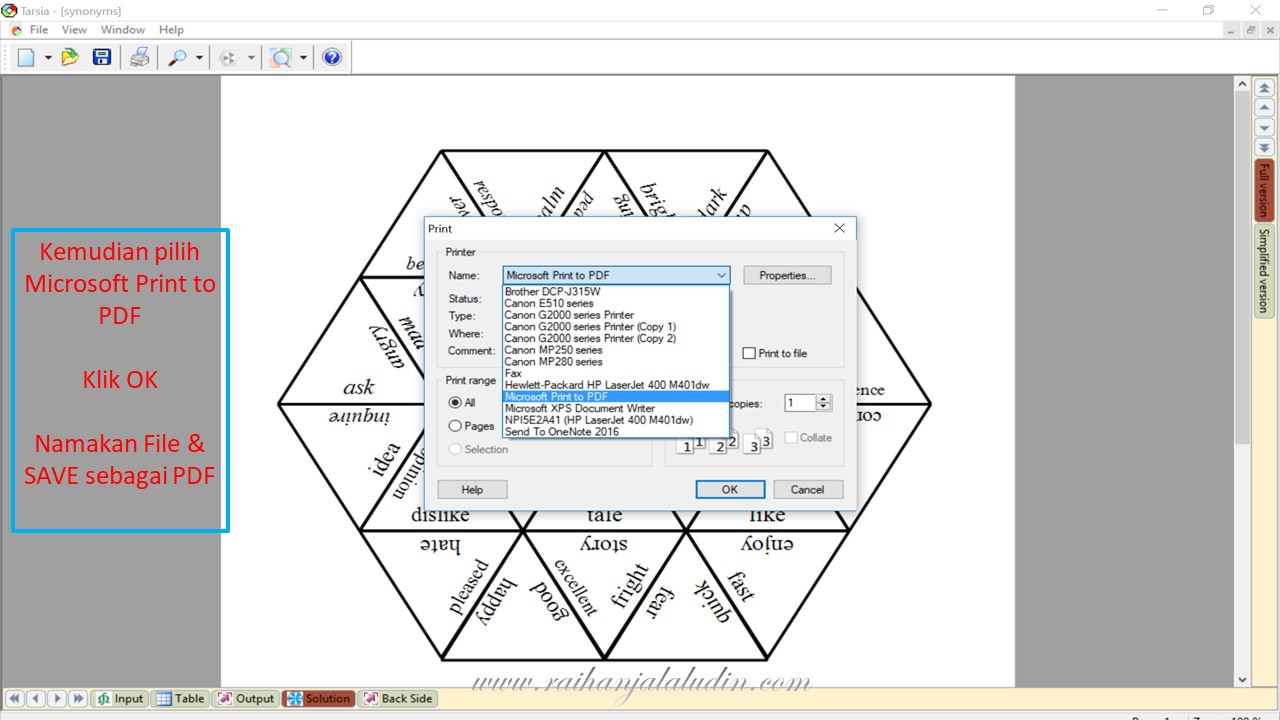Open the dropdown arrow beside New document

point(48,58)
